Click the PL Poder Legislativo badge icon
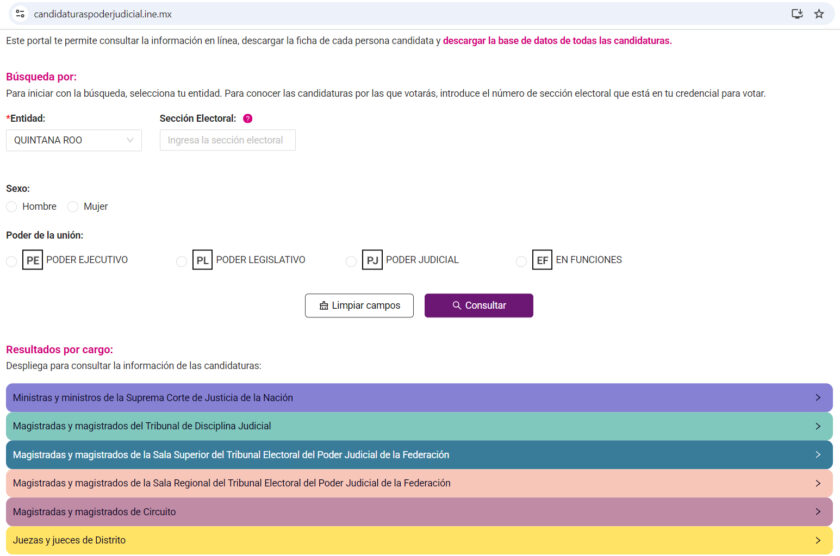Viewport: 840px width, 556px height. [x=202, y=260]
